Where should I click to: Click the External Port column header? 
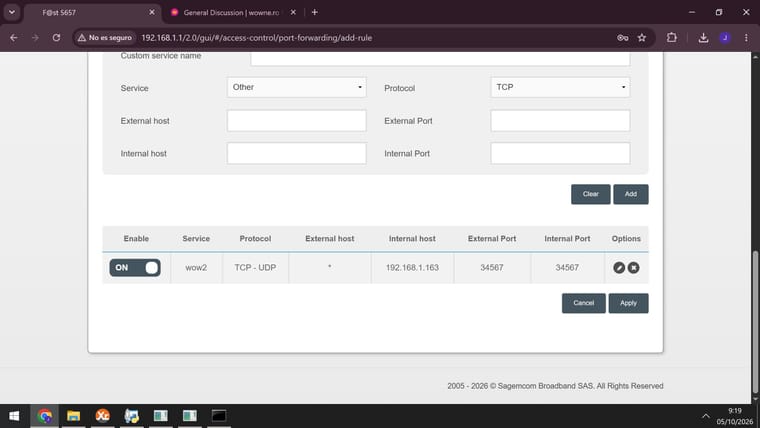[491, 238]
